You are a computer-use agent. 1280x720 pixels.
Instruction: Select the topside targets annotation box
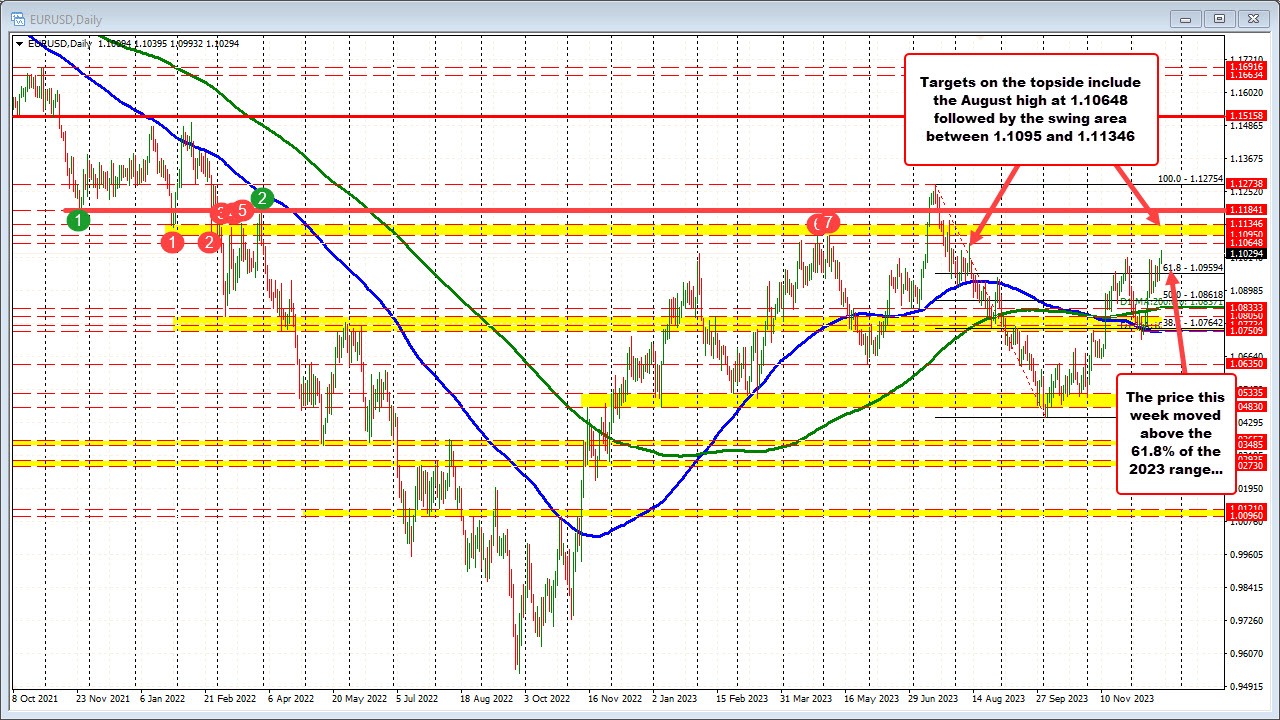[x=1030, y=109]
